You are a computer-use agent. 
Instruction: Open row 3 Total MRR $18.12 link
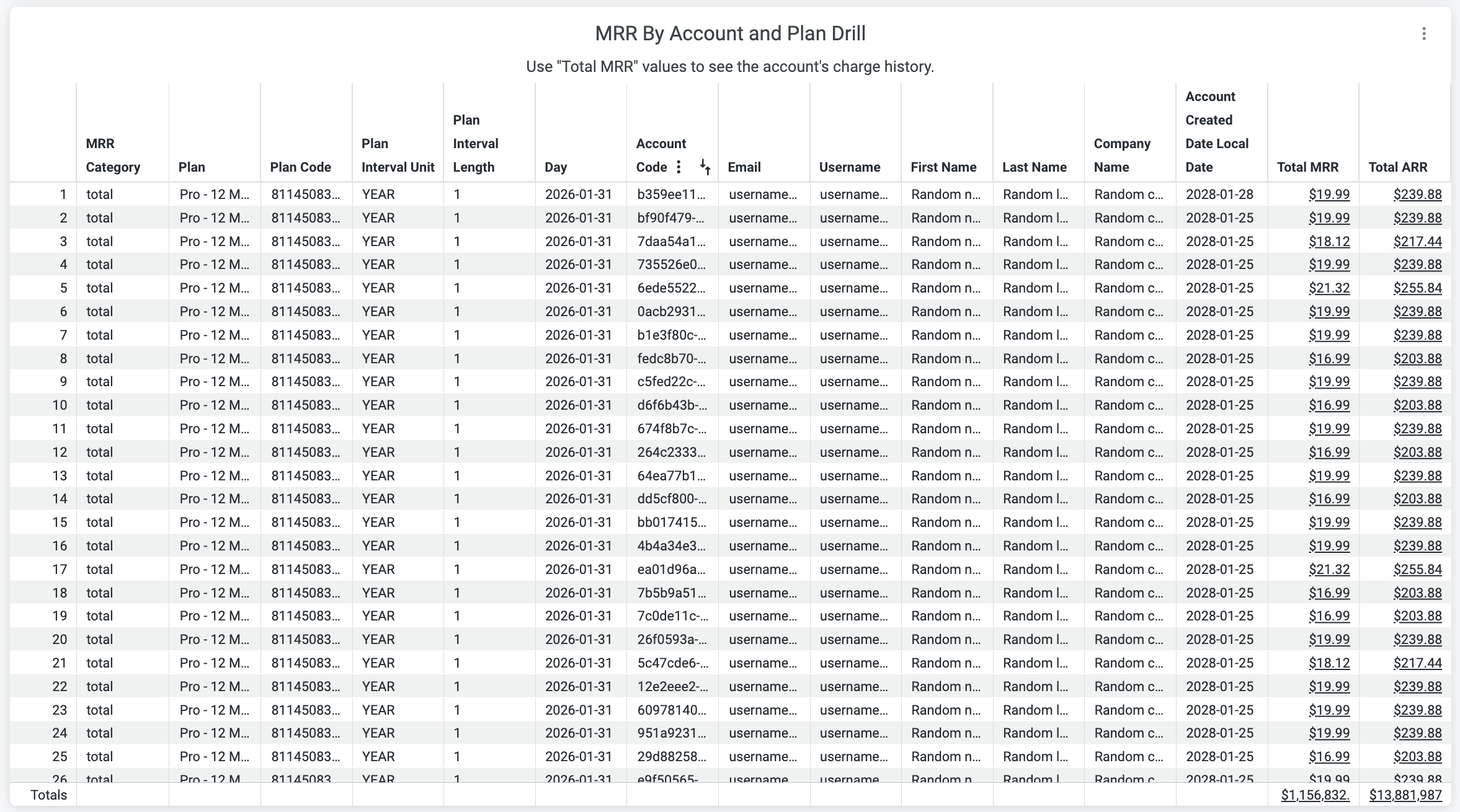[x=1329, y=242]
